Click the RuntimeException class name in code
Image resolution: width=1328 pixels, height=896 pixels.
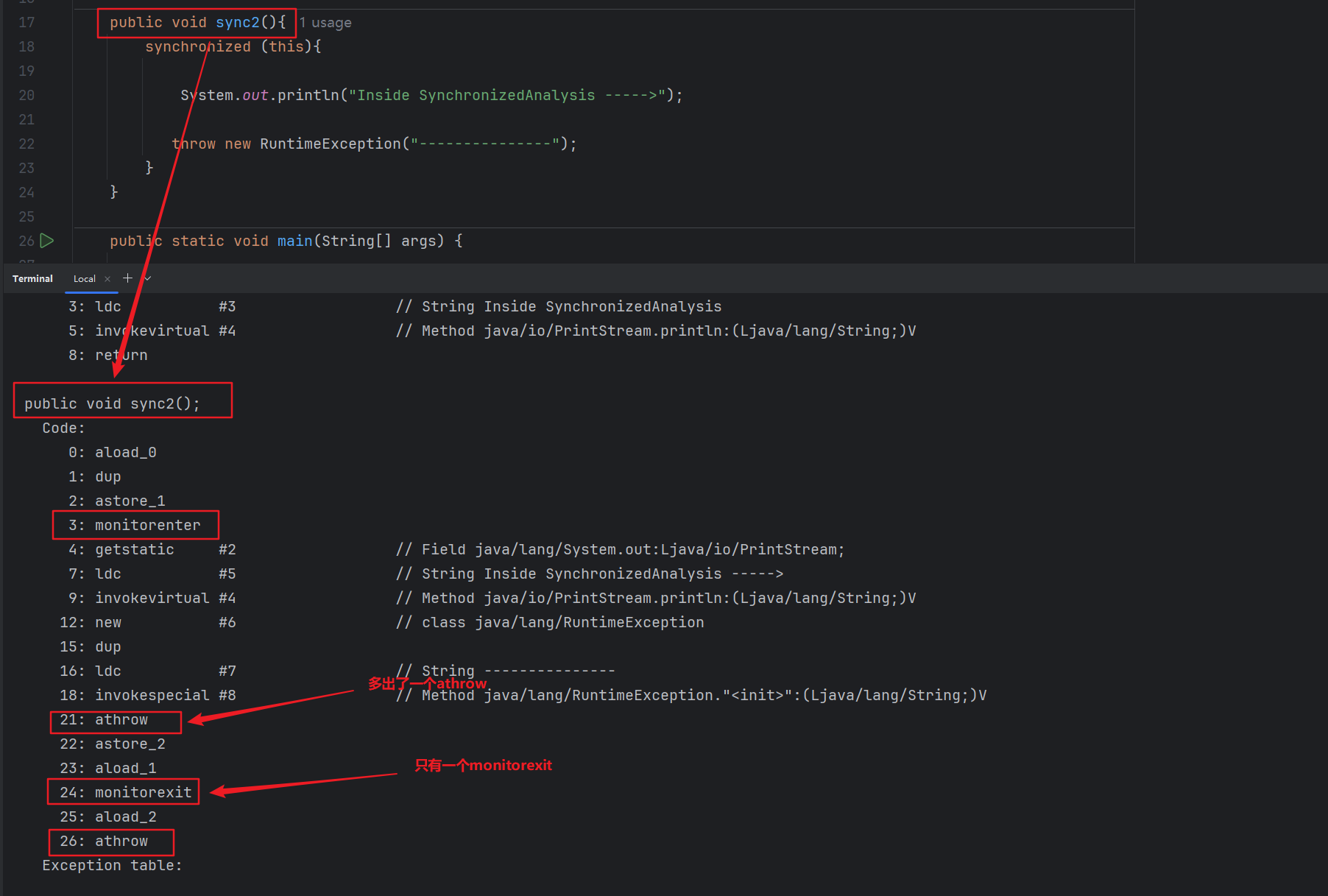(x=330, y=144)
